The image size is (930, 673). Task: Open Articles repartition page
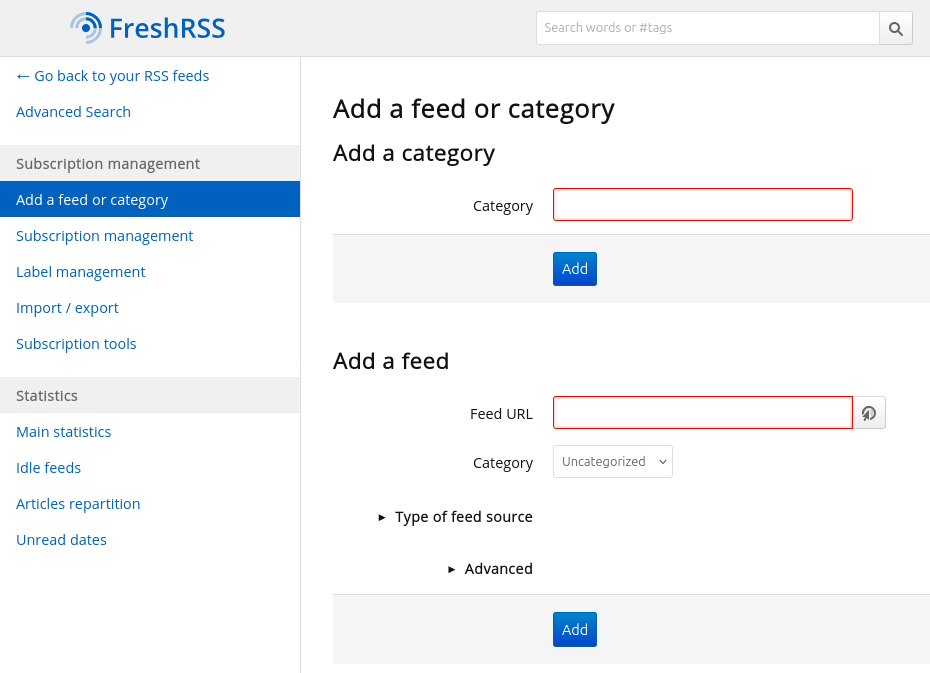pos(78,504)
